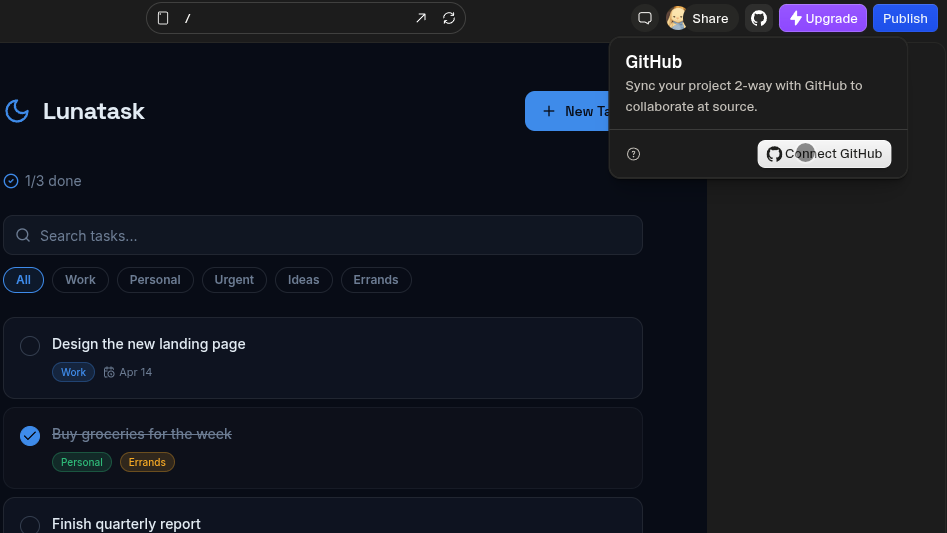Filter by Errands chip
Screen dimensions: 947x533
[376, 280]
